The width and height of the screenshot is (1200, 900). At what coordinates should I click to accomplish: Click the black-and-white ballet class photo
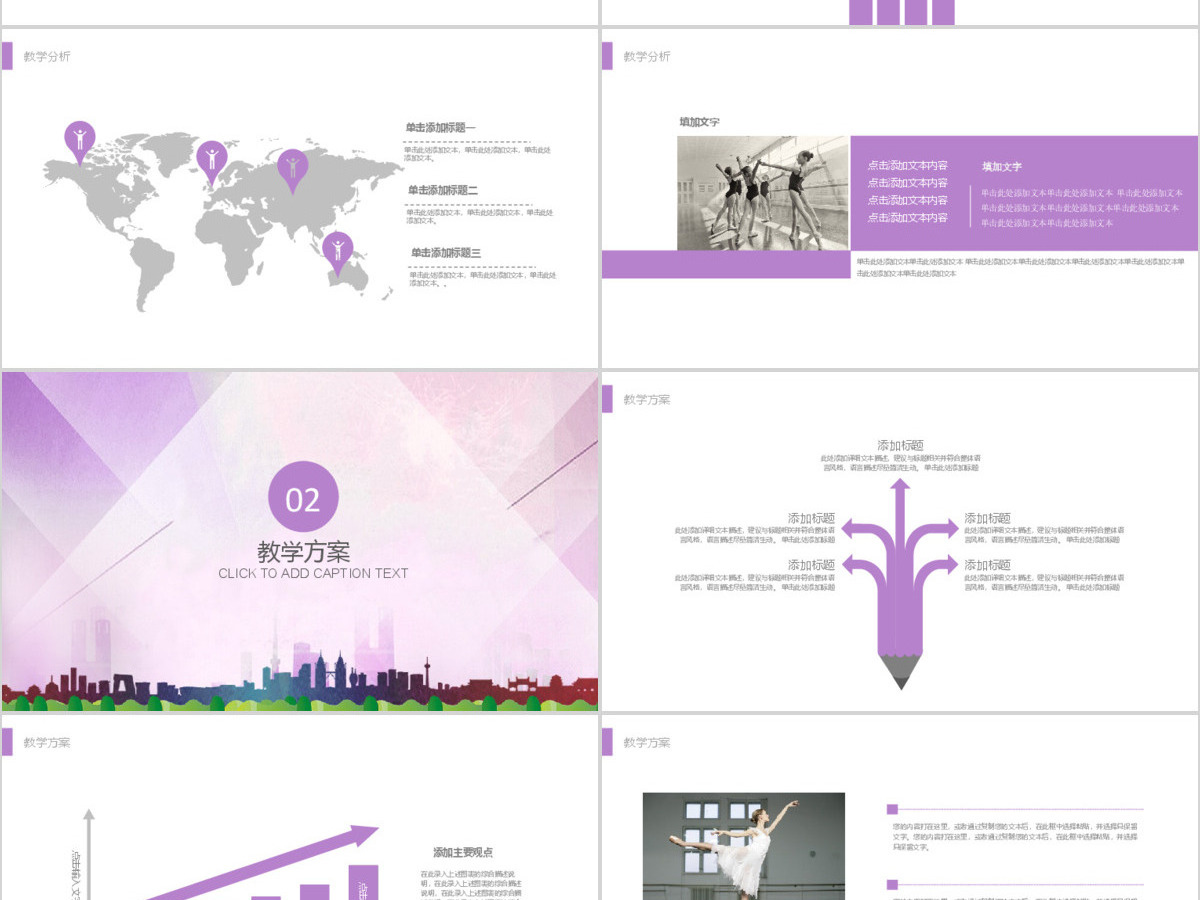tap(763, 193)
